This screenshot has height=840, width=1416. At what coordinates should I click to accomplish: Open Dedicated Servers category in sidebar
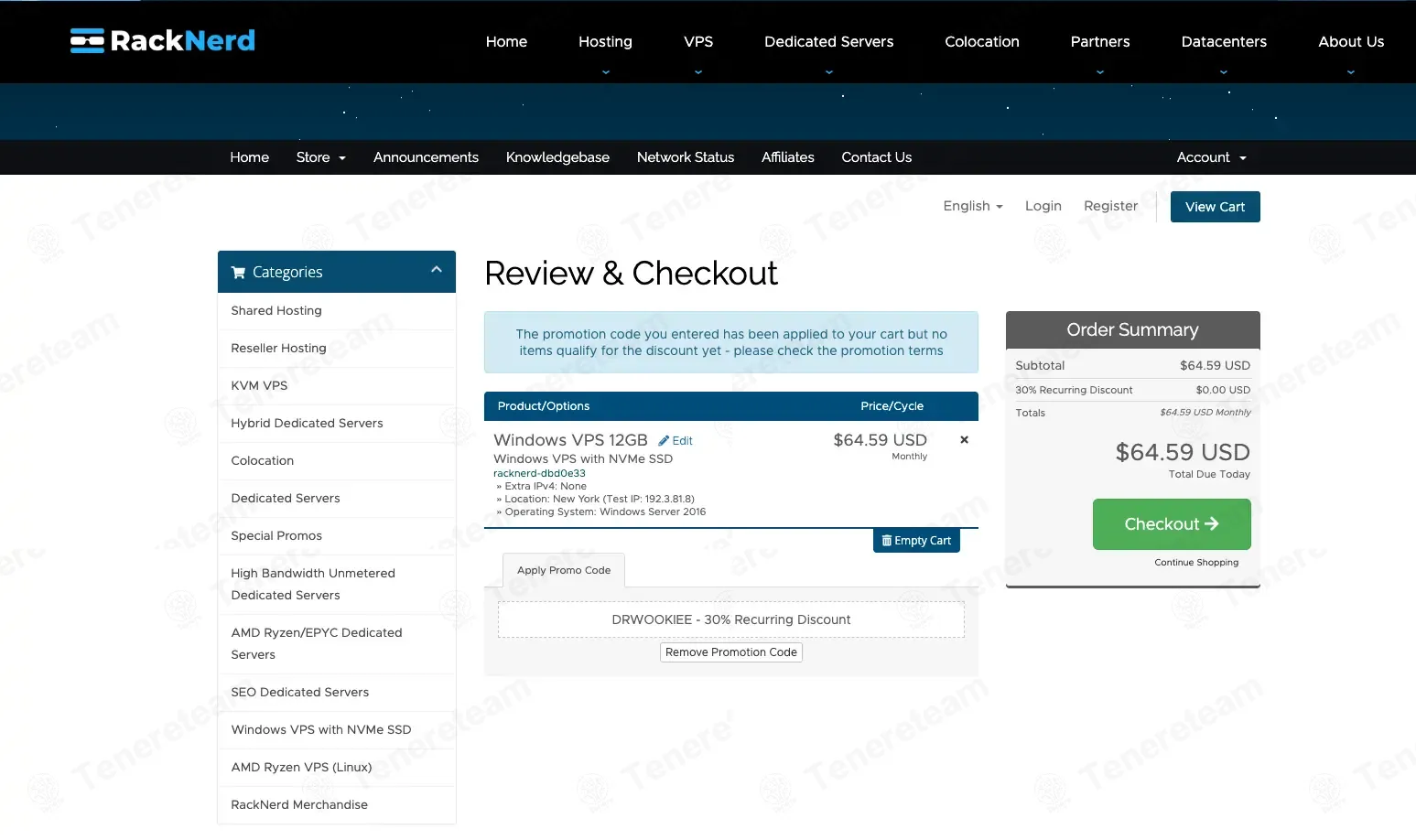(337, 499)
